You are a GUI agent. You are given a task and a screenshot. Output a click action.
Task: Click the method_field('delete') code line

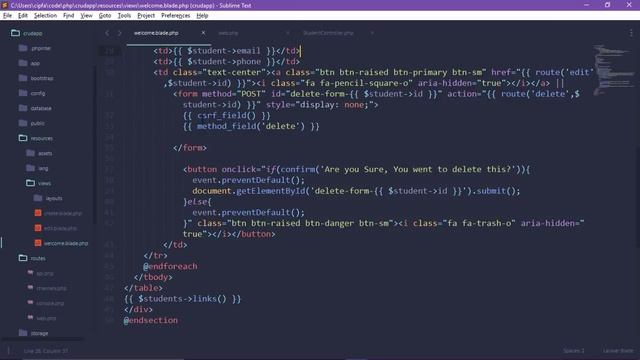pos(251,127)
